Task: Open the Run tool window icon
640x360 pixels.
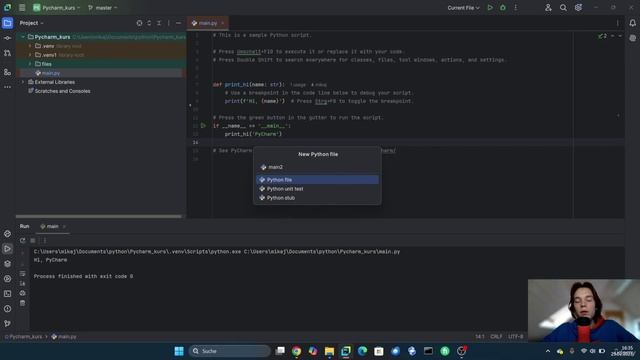Action: tap(7, 249)
